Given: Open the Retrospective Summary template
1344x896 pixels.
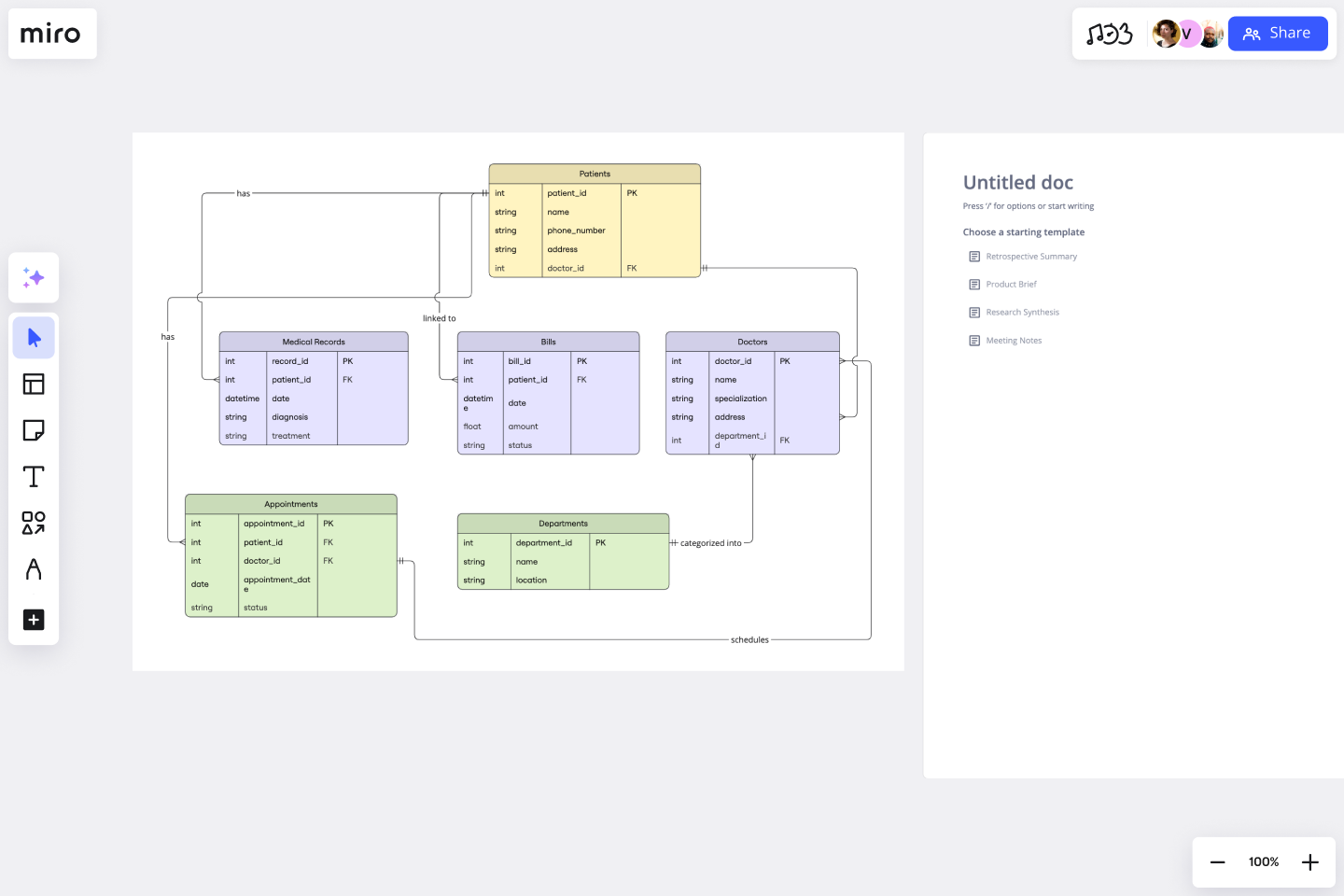Looking at the screenshot, I should coord(1032,256).
